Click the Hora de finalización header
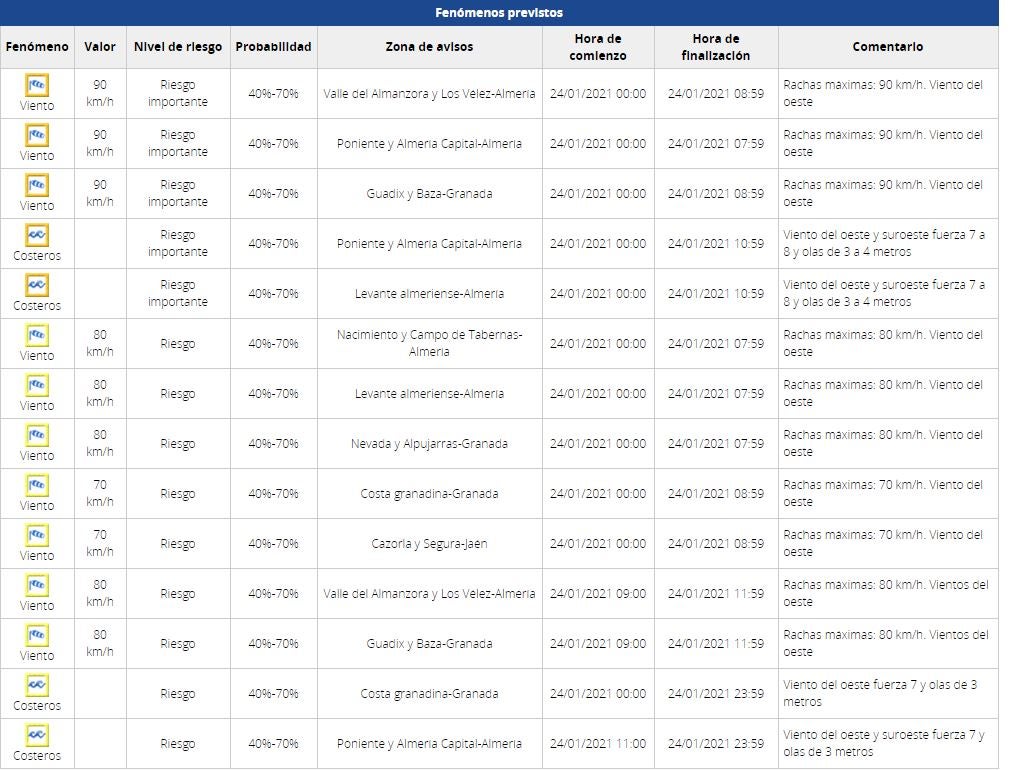This screenshot has height=770, width=1010. [x=715, y=47]
